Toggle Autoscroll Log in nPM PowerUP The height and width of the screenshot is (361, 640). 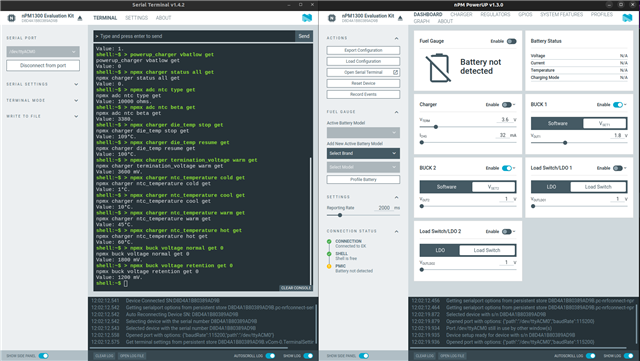tap(591, 356)
